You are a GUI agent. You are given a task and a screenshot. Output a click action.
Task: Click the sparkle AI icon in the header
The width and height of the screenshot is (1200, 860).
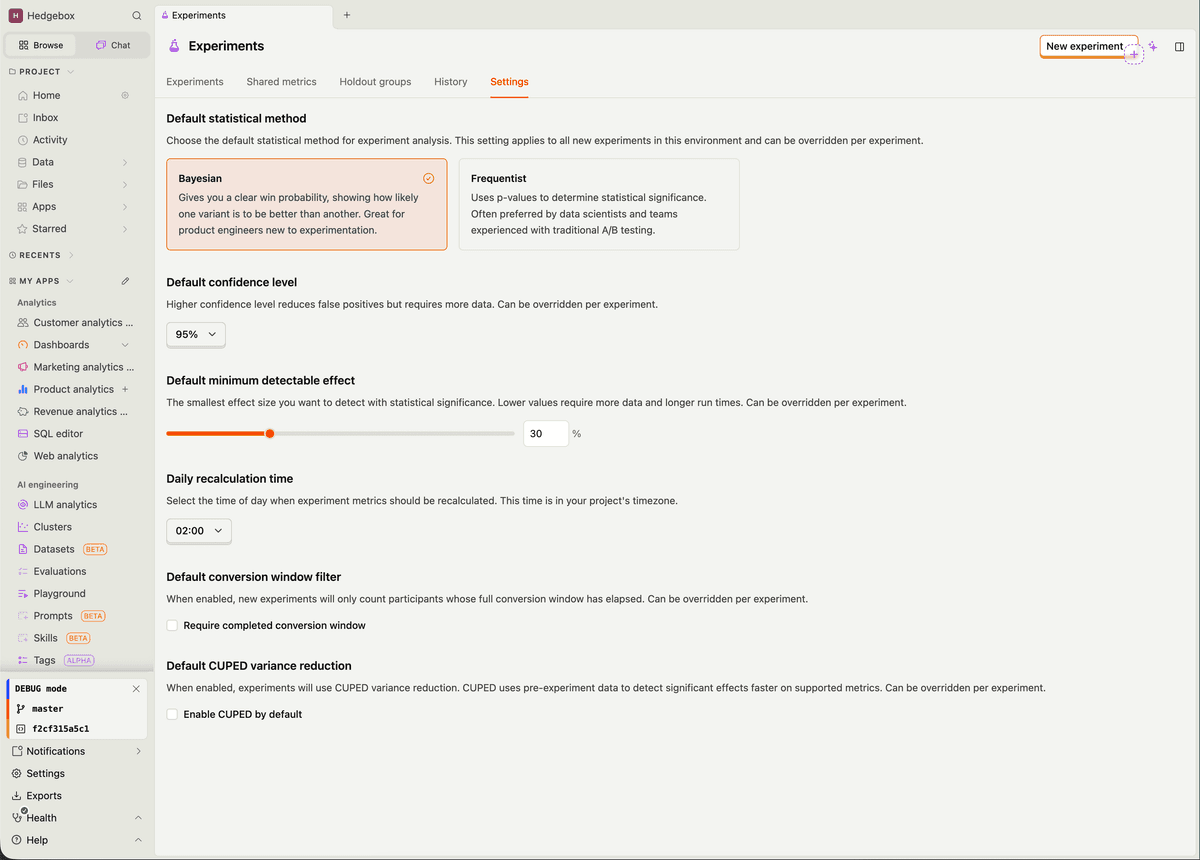1153,46
